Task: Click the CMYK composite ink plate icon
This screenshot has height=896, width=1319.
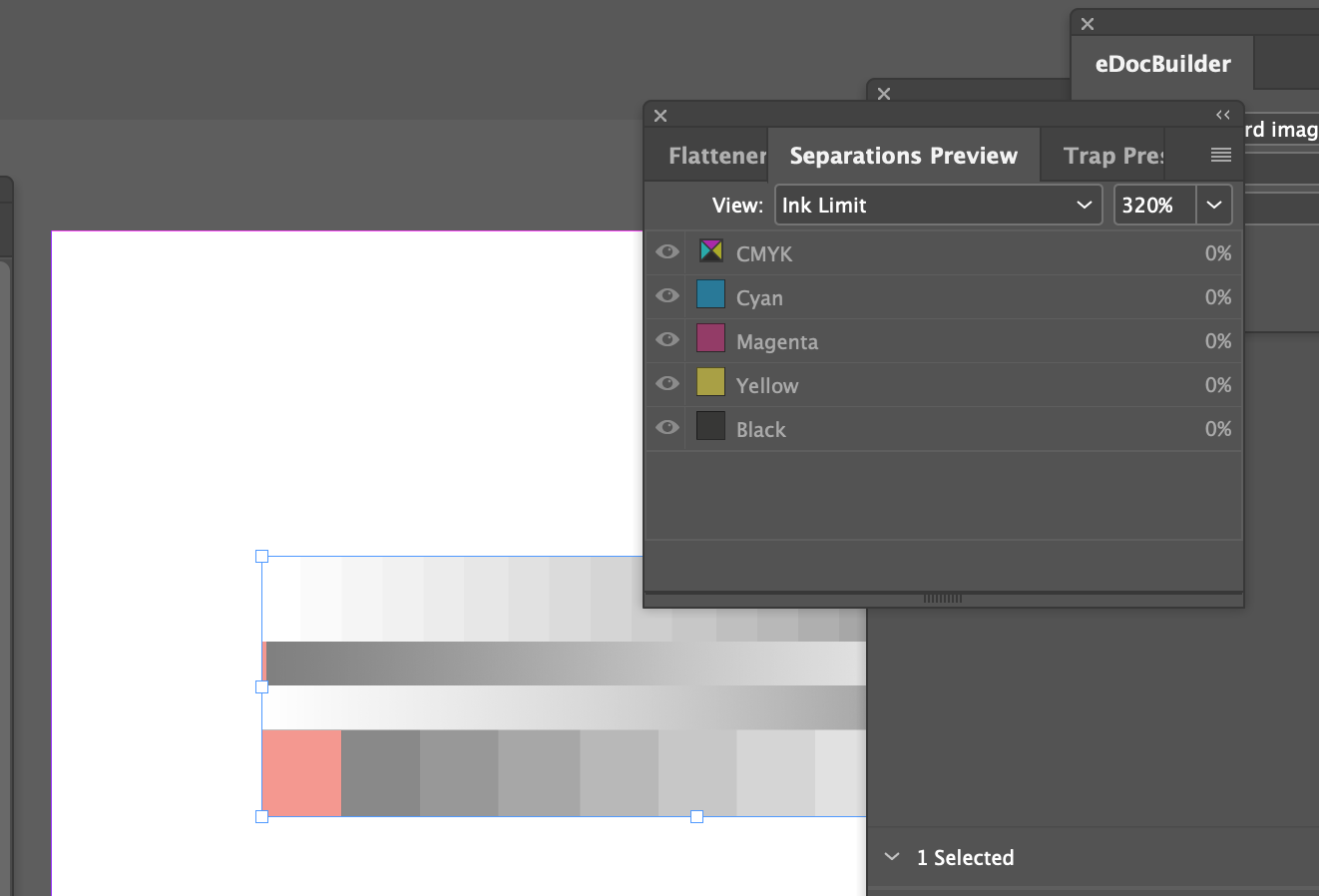Action: 710,251
